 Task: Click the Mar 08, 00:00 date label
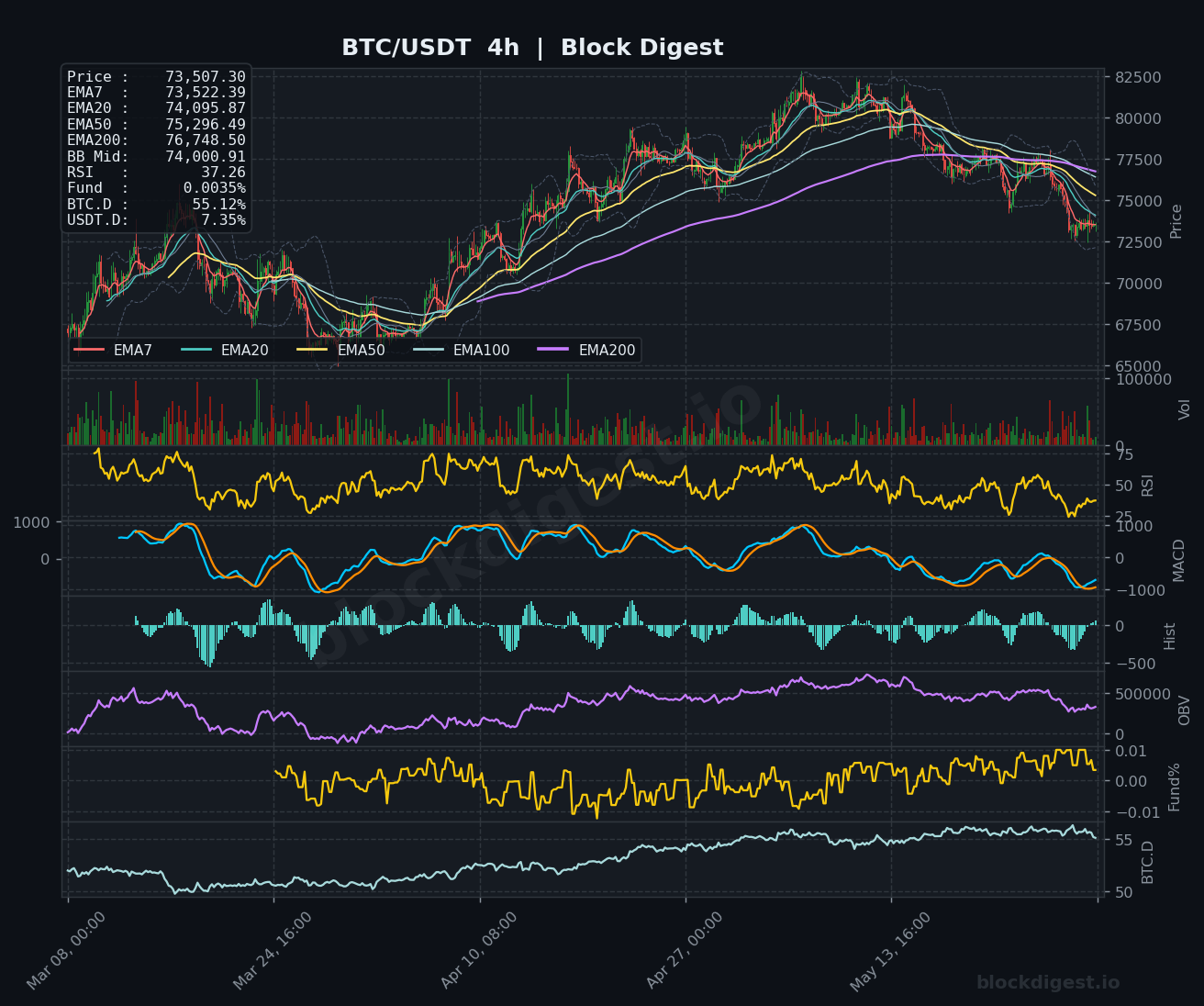[67, 951]
